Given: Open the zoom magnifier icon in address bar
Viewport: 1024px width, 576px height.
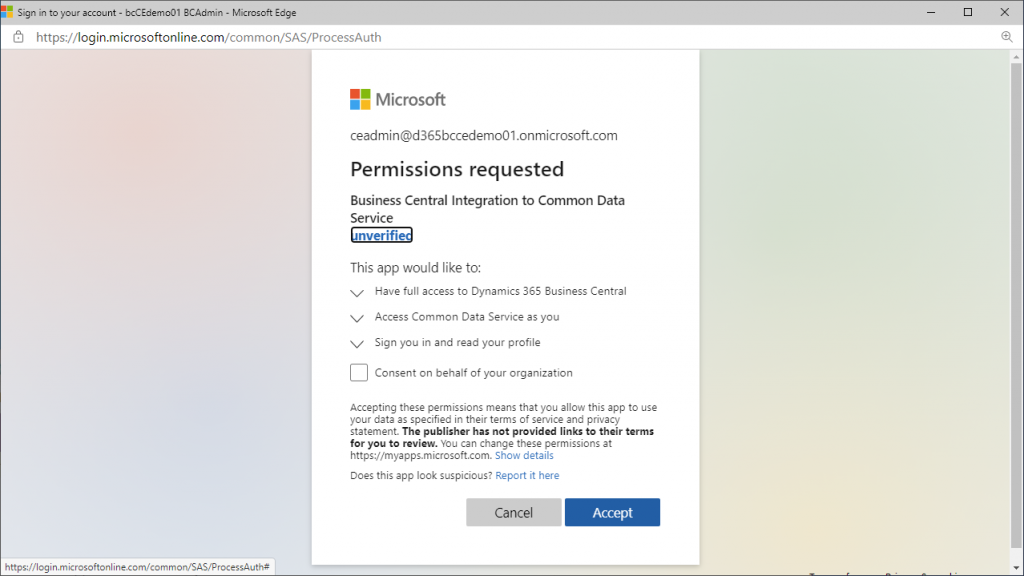Looking at the screenshot, I should [x=1006, y=37].
